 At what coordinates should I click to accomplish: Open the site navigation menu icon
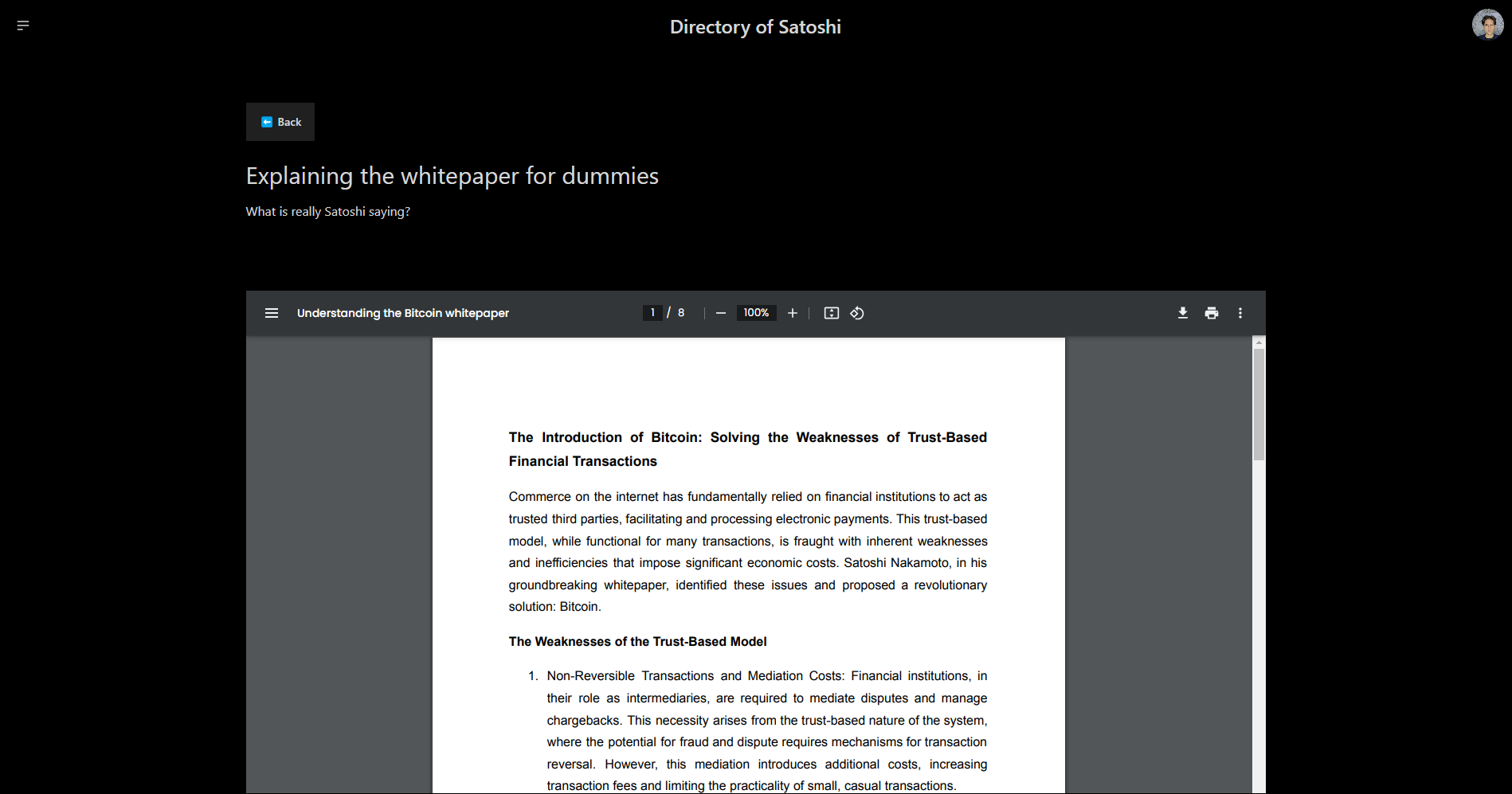pyautogui.click(x=23, y=25)
